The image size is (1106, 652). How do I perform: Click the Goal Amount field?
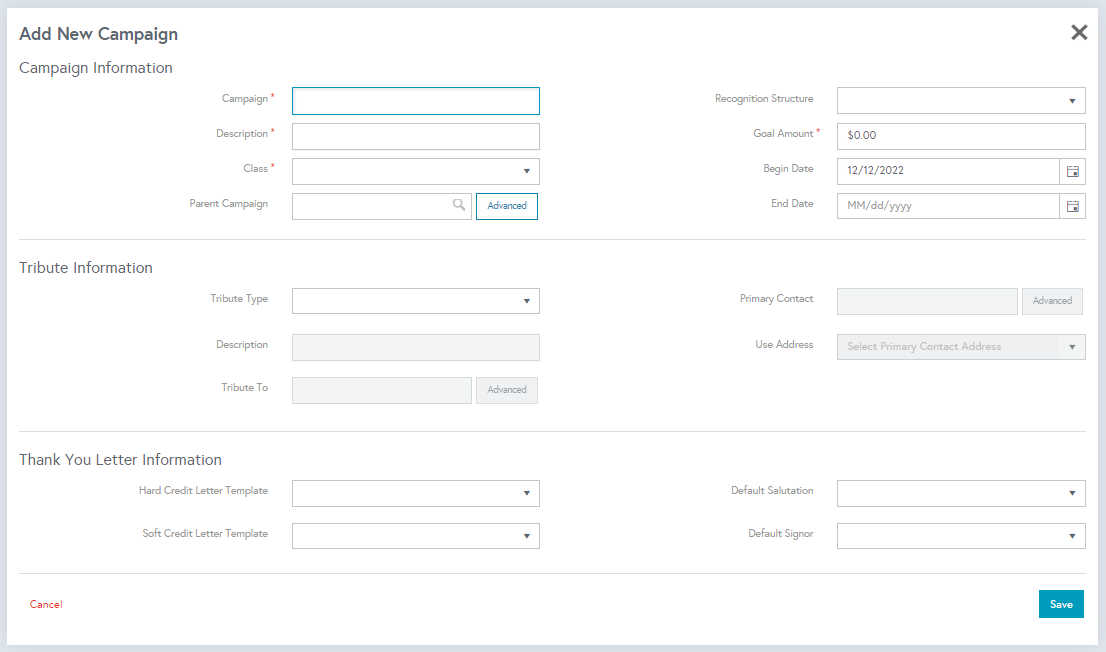coord(961,136)
